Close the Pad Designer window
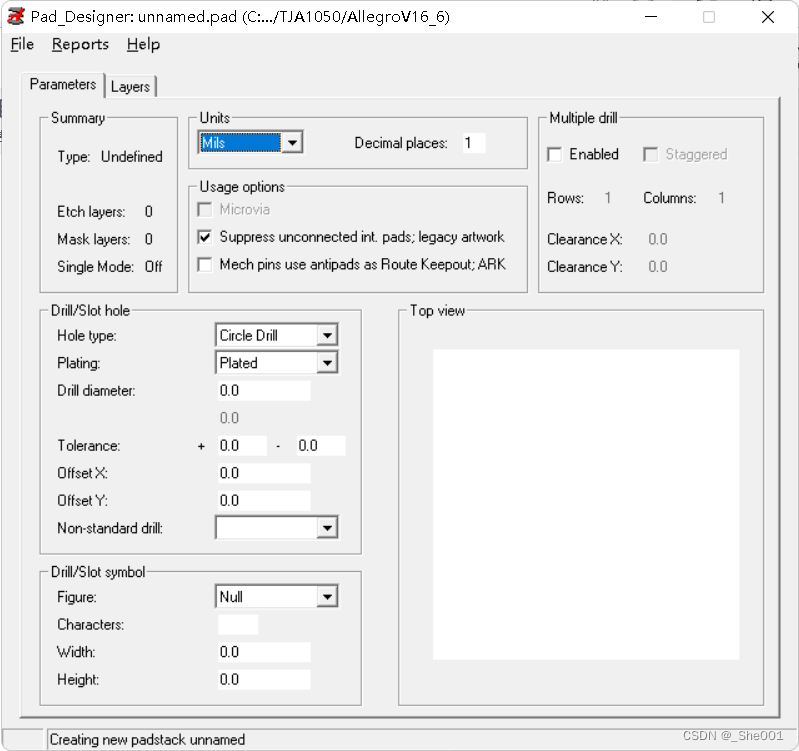 [x=768, y=17]
